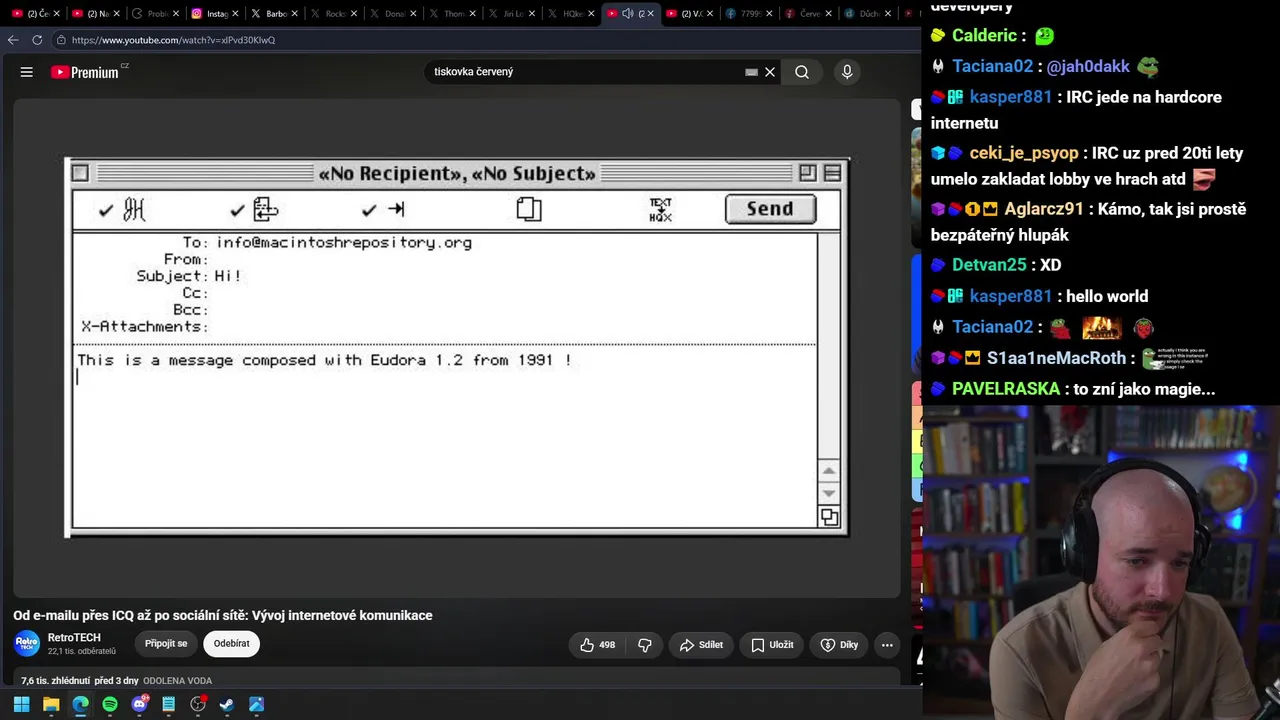Image resolution: width=1280 pixels, height=720 pixels.
Task: Close the 'Thom' browser tab
Action: (x=473, y=13)
